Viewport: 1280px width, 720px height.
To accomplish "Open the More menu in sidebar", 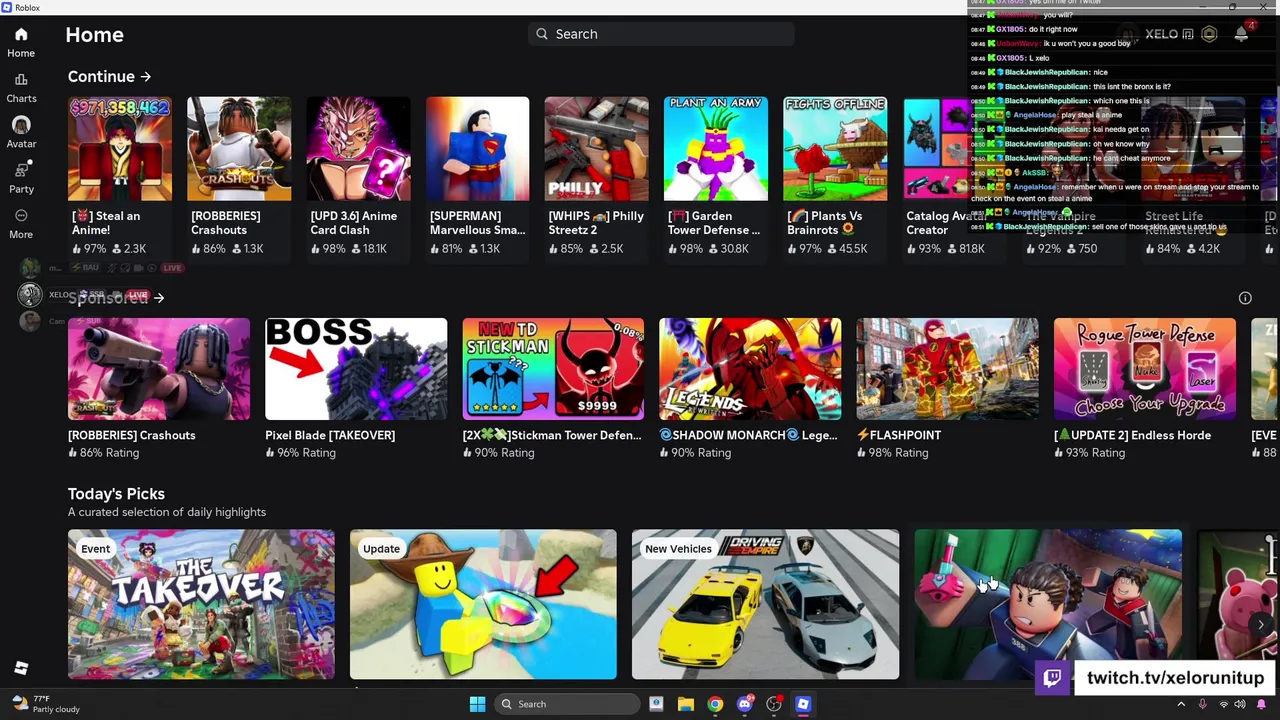I will pos(21,224).
